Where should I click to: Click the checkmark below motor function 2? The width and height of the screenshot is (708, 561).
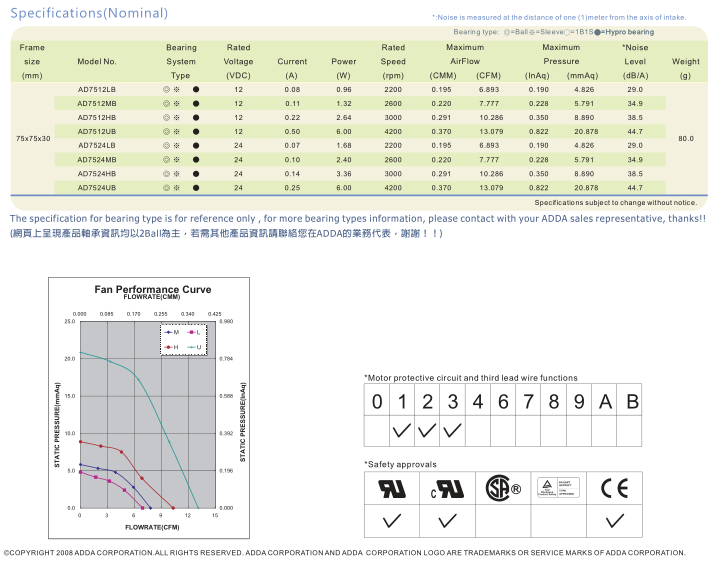pyautogui.click(x=427, y=430)
